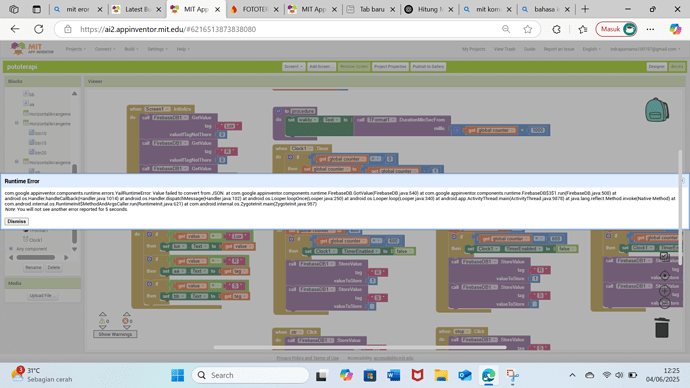This screenshot has width=690, height=388.
Task: Select btn15 in the blocks tree
Action: click(40, 143)
